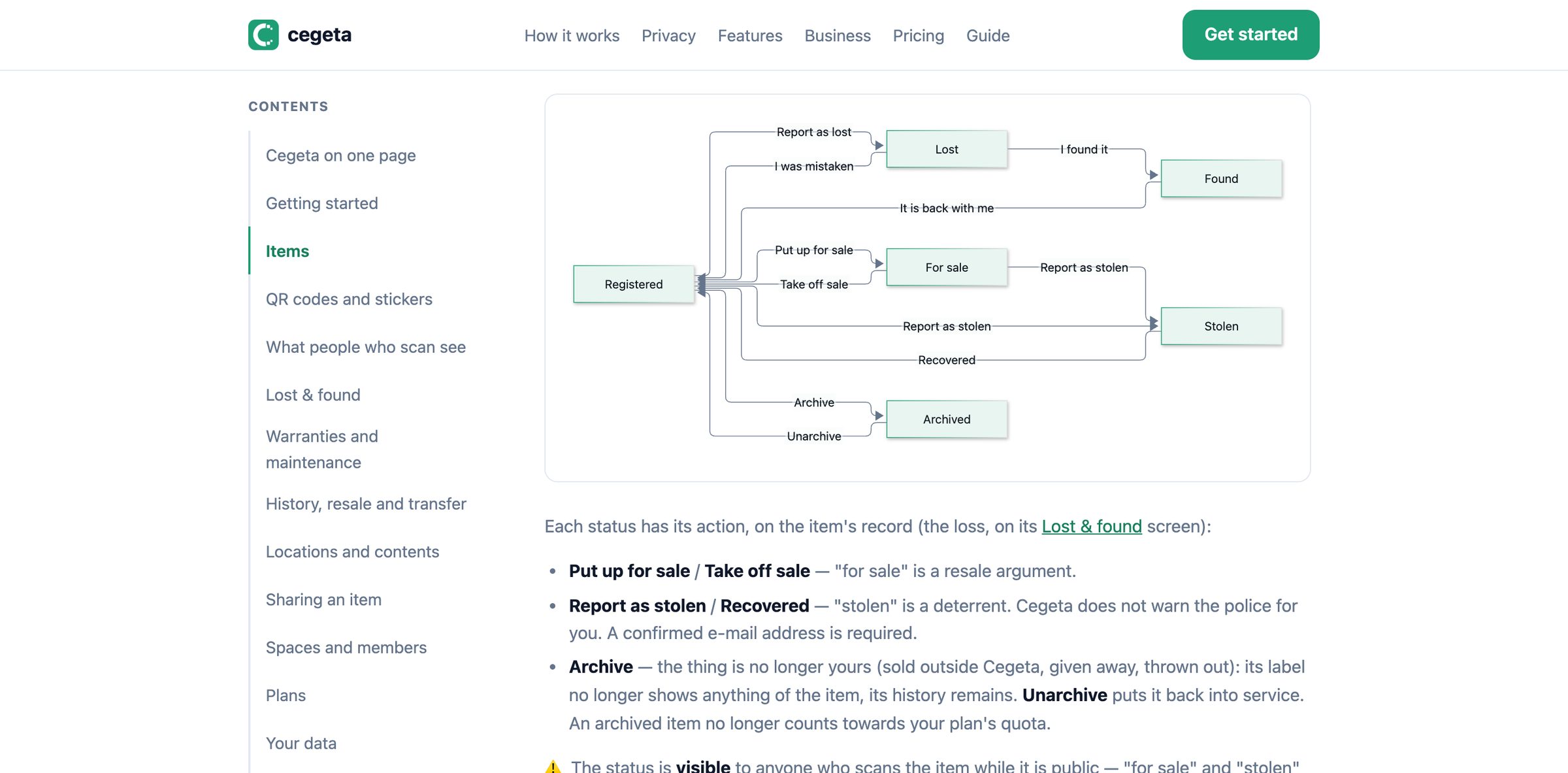Open QR codes and stickers

[349, 299]
